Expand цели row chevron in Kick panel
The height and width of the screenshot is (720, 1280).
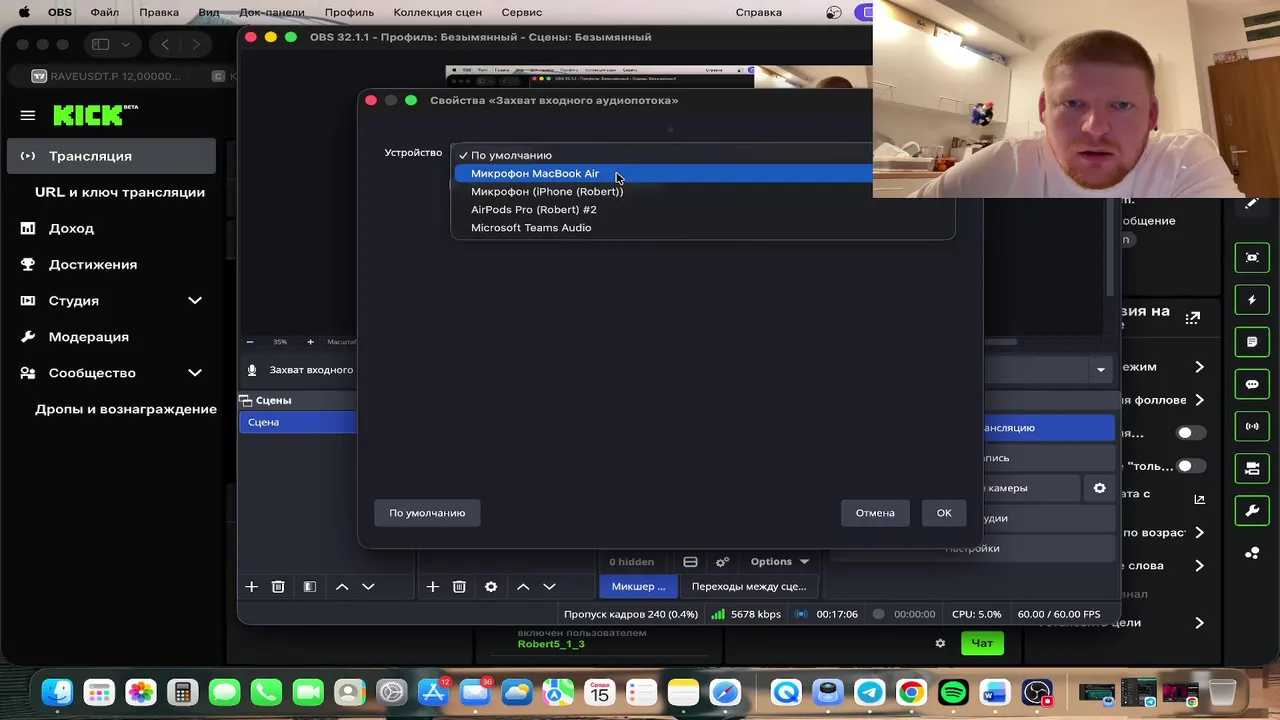1199,623
